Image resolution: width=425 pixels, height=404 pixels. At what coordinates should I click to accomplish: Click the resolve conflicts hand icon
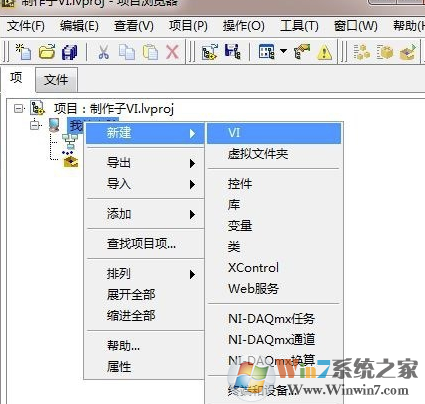(302, 52)
